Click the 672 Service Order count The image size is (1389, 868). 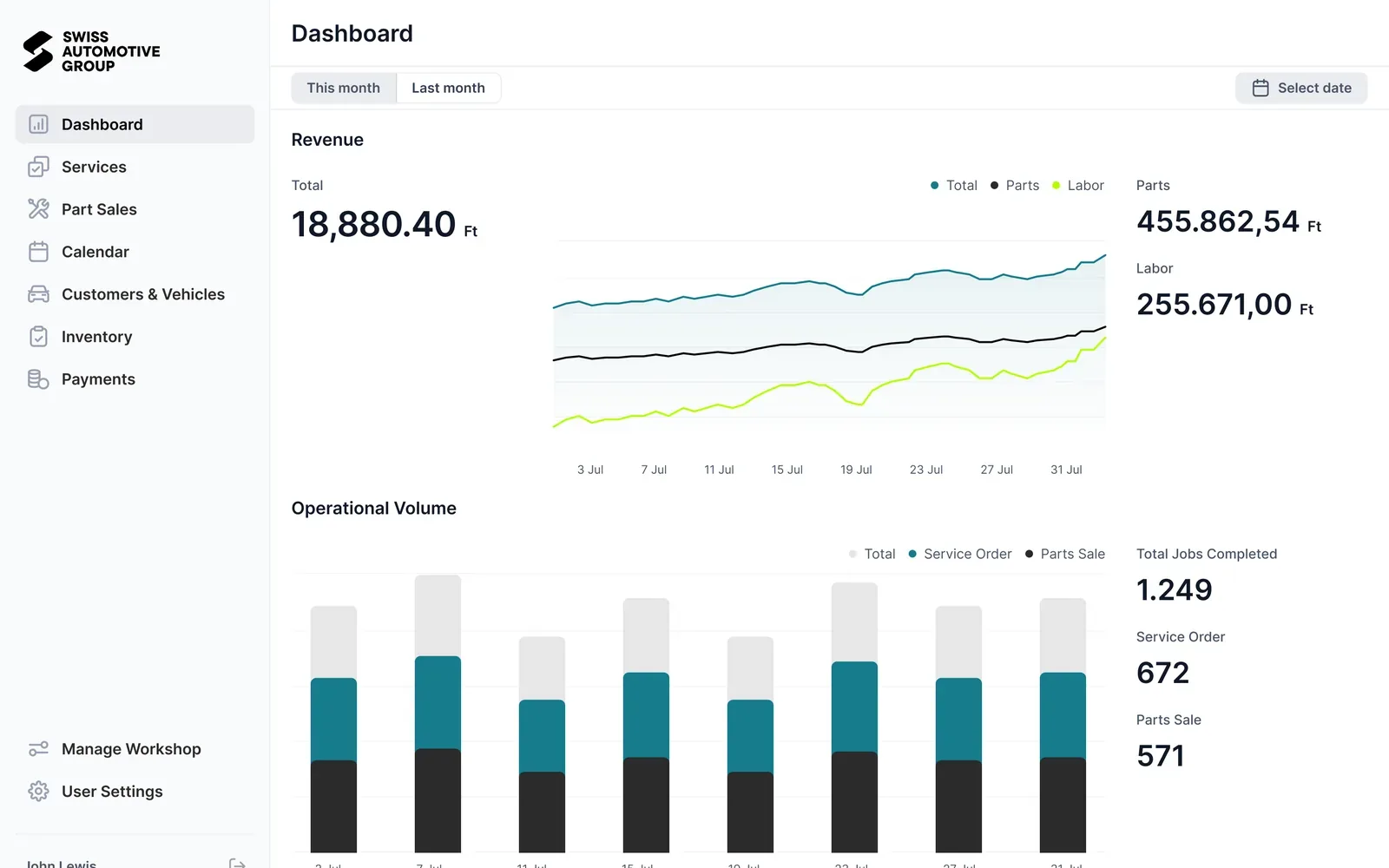[x=1162, y=673]
